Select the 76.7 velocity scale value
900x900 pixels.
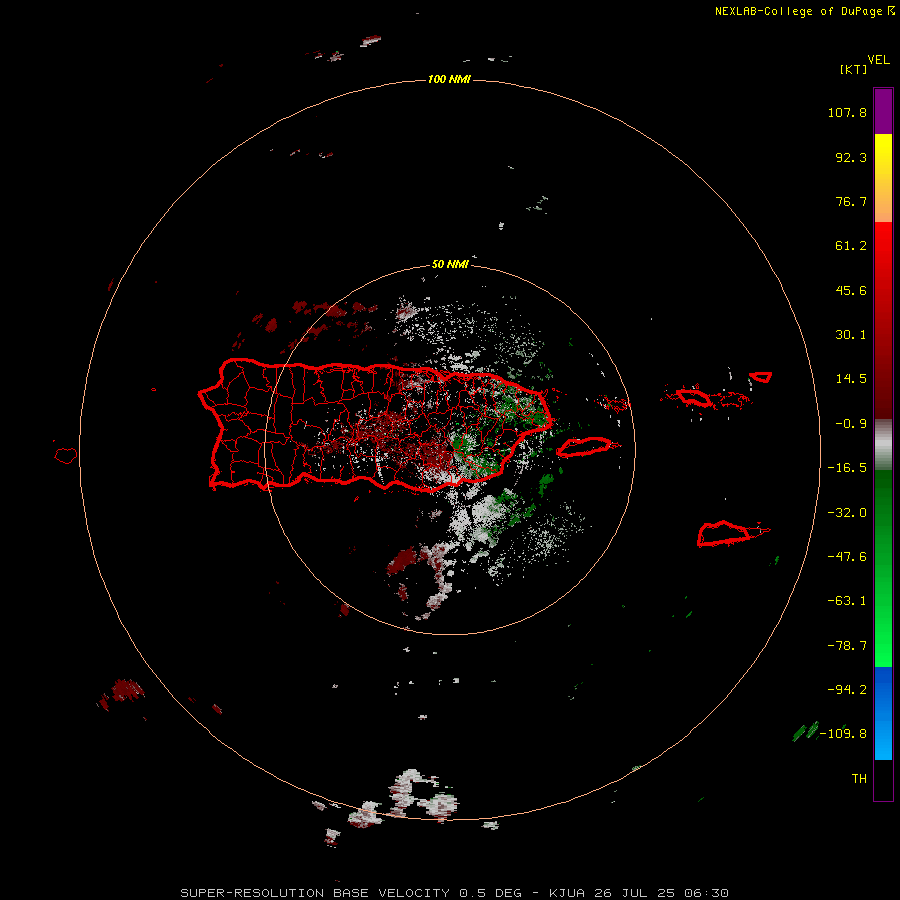(851, 201)
